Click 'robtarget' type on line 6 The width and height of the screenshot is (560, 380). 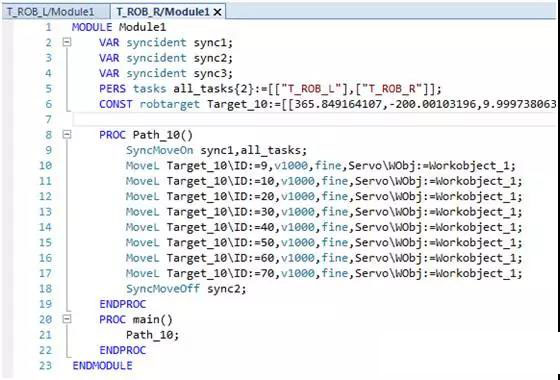click(x=170, y=104)
